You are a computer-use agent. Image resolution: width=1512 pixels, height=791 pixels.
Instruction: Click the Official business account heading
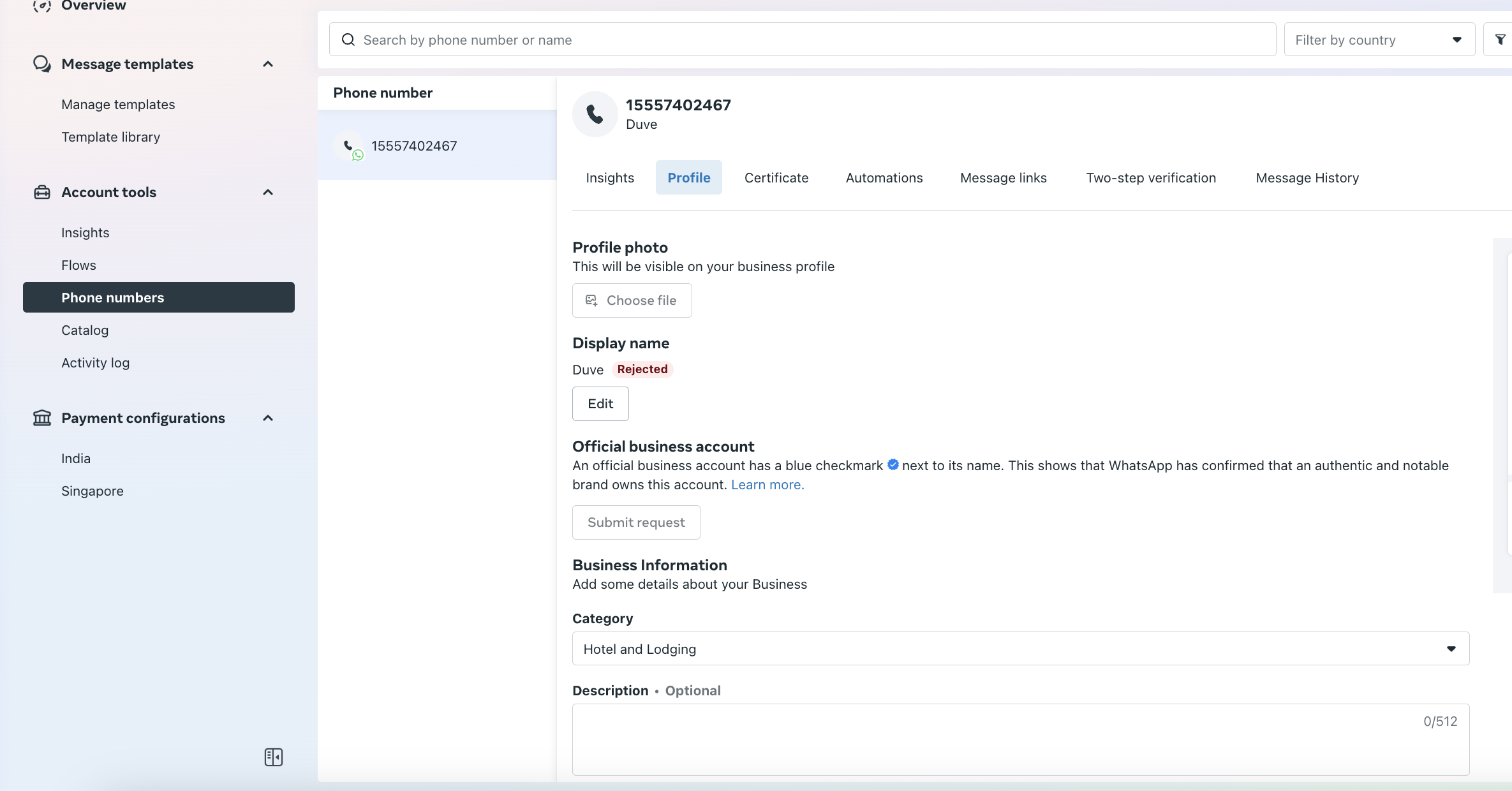663,447
